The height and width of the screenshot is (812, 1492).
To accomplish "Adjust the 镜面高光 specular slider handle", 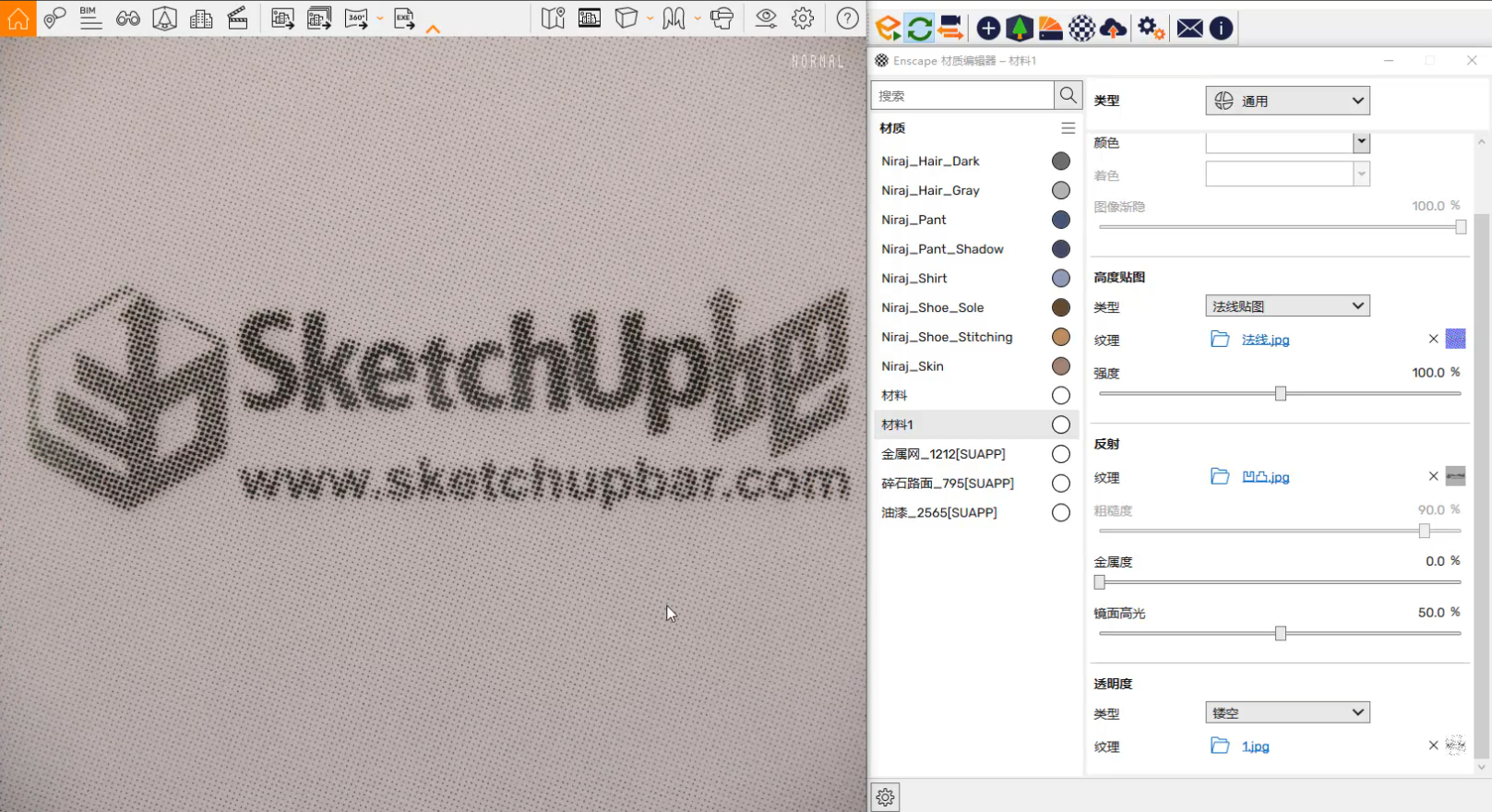I will (1281, 634).
